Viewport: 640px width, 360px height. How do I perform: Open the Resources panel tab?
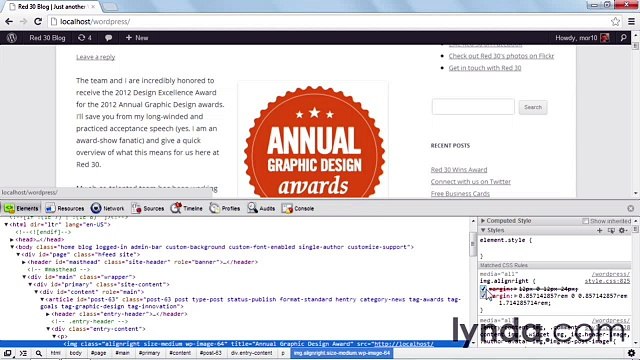64,208
